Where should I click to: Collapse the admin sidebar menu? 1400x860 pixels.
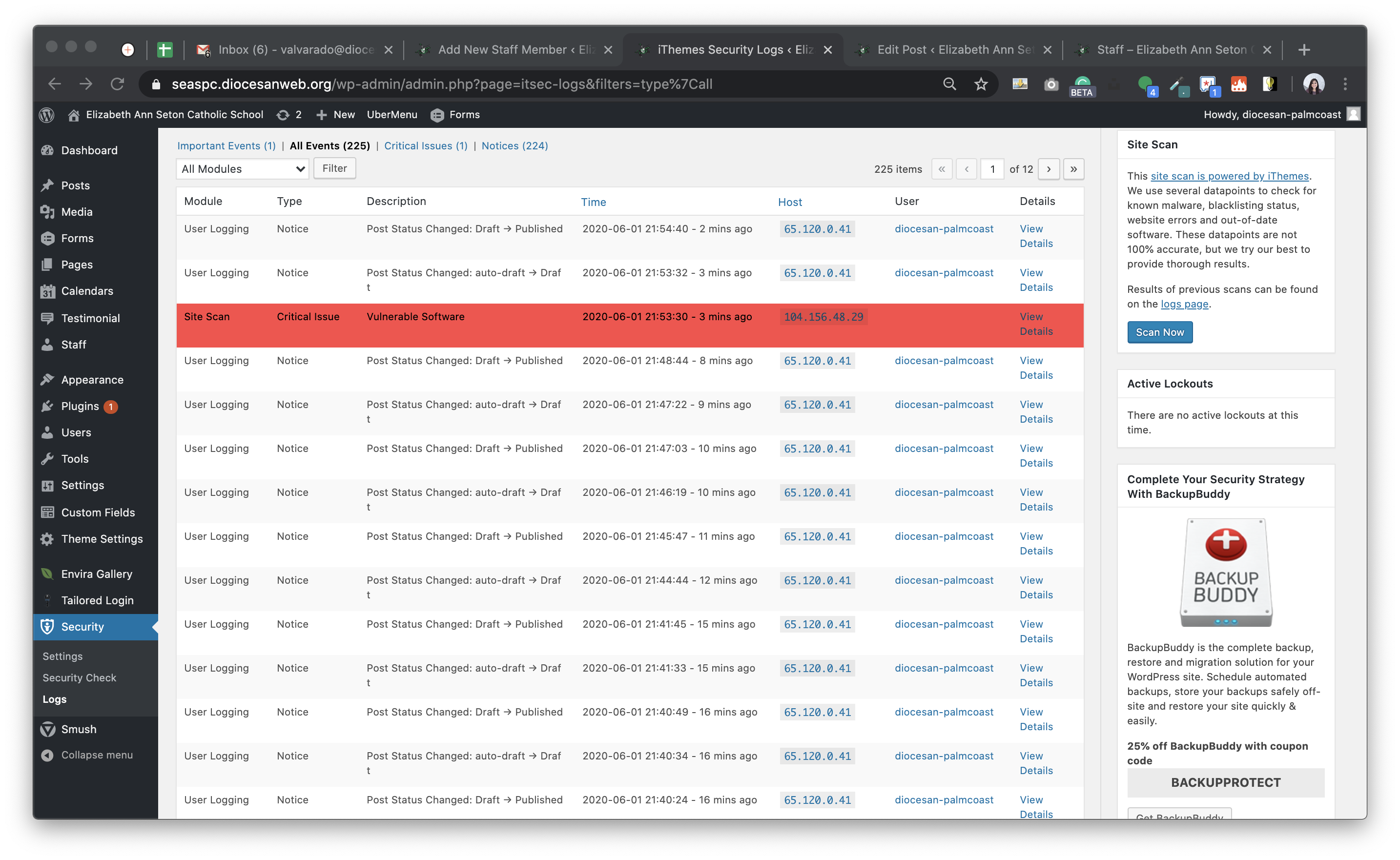coord(96,755)
